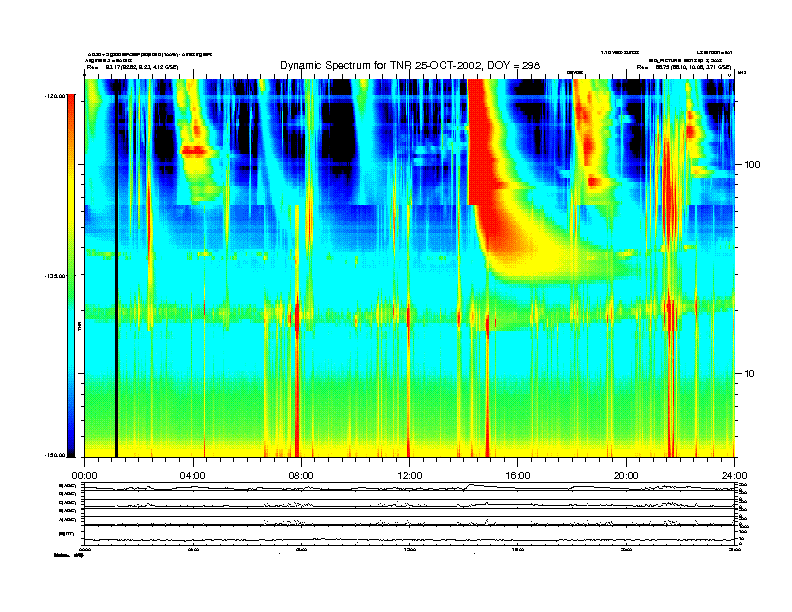Click the 10 frequency axis label
The height and width of the screenshot is (612, 792).
coord(750,374)
